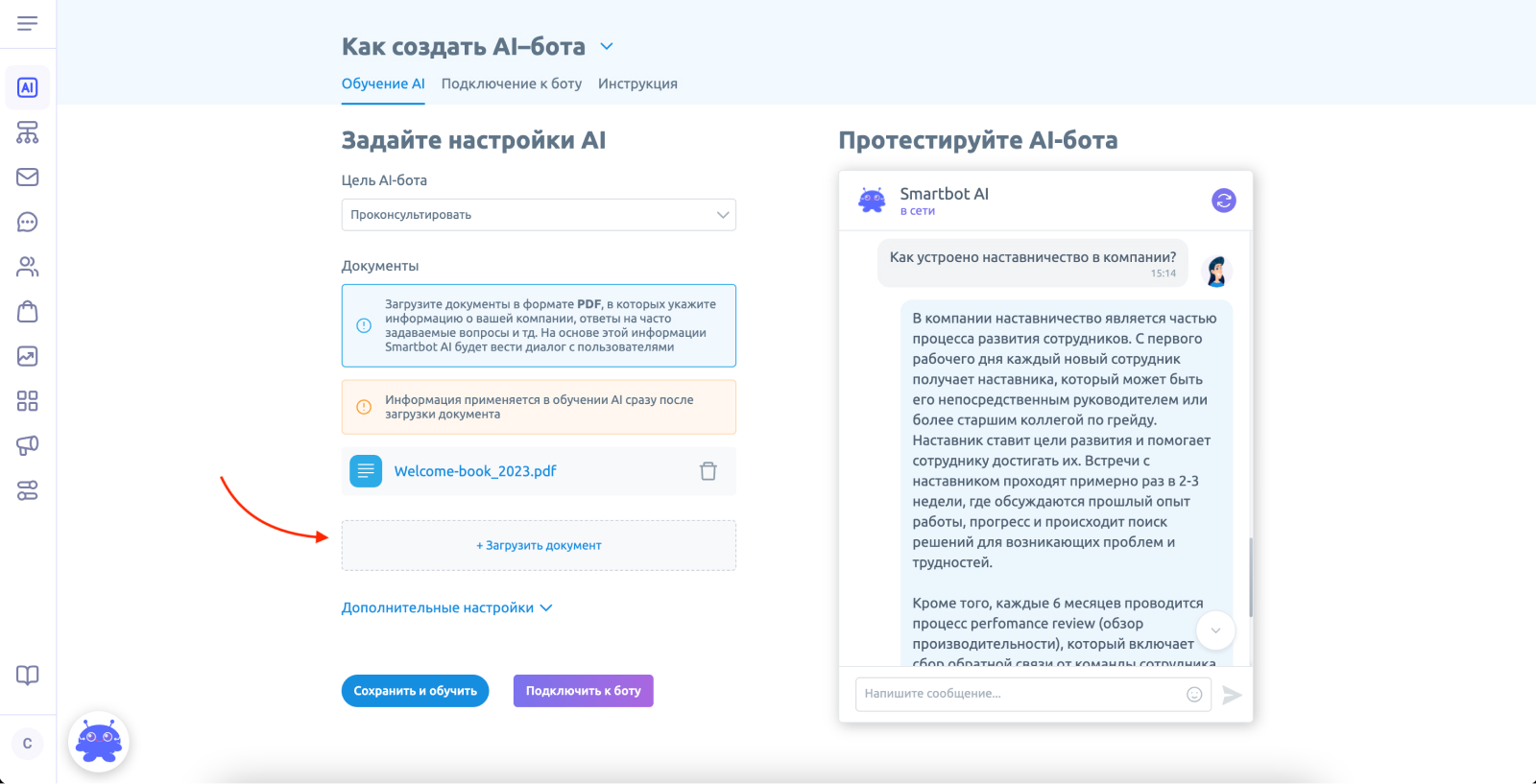Switch to Подключение к боту tab
Image resolution: width=1536 pixels, height=784 pixels.
pos(512,83)
